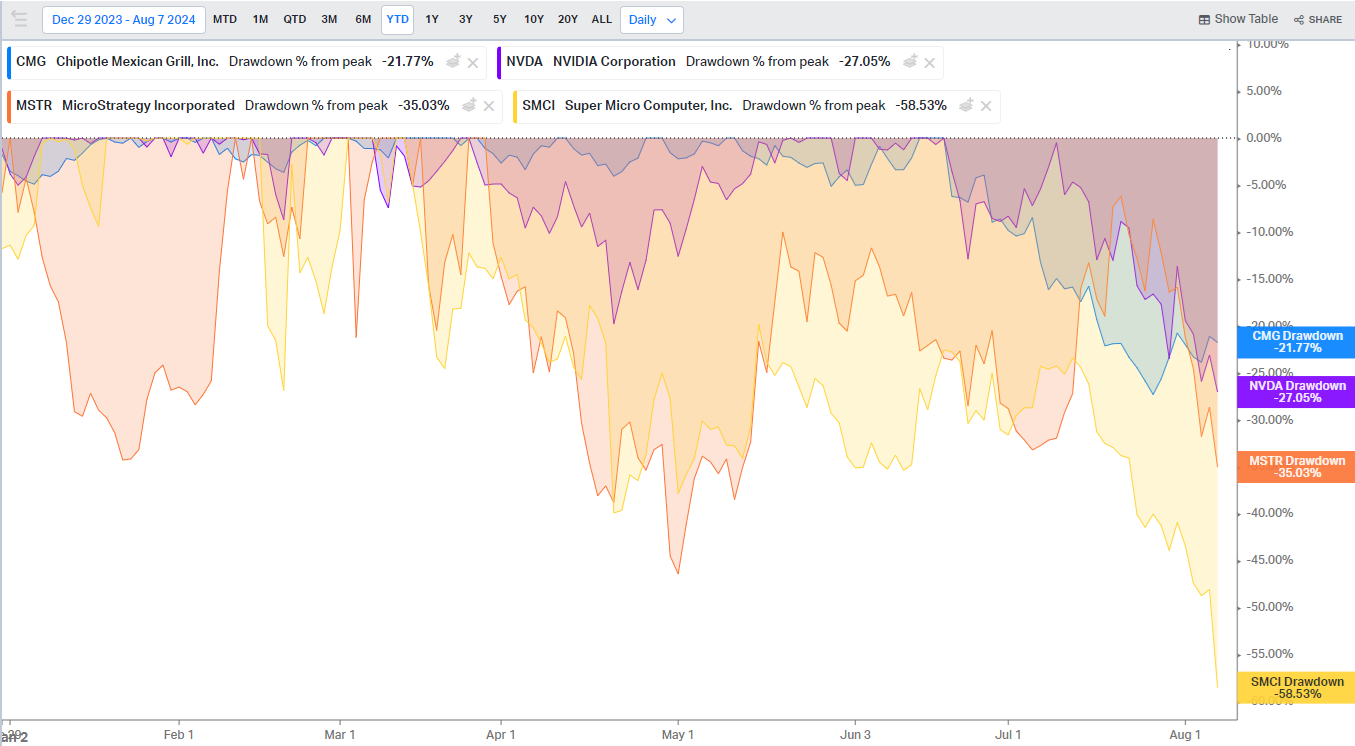Image resolution: width=1355 pixels, height=746 pixels.
Task: Click the orange MSTR color bar
Action: click(x=8, y=106)
